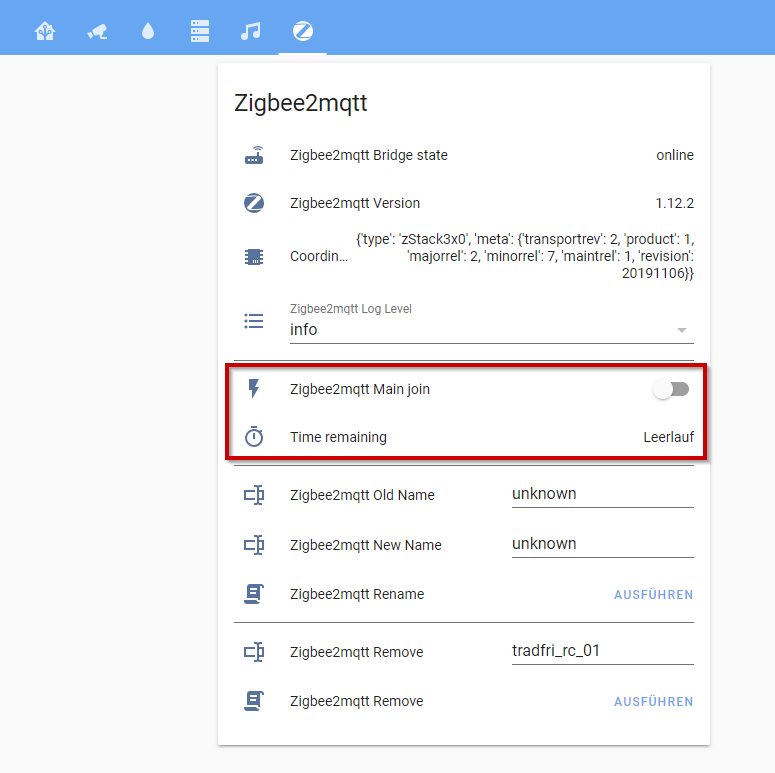Click the 'Zigbee2mqtt Rename' label
This screenshot has width=775, height=773.
click(357, 594)
